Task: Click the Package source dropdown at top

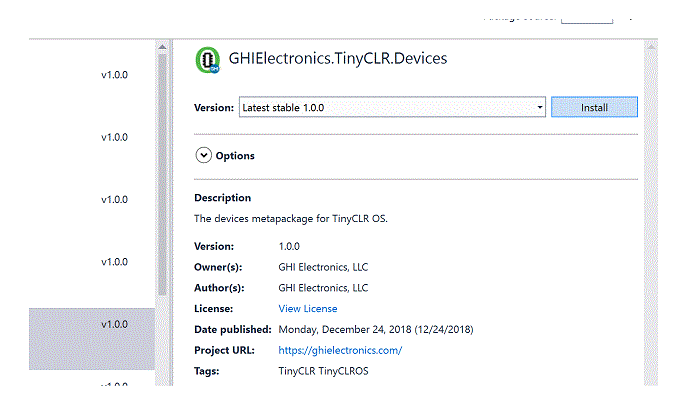Action: click(587, 20)
